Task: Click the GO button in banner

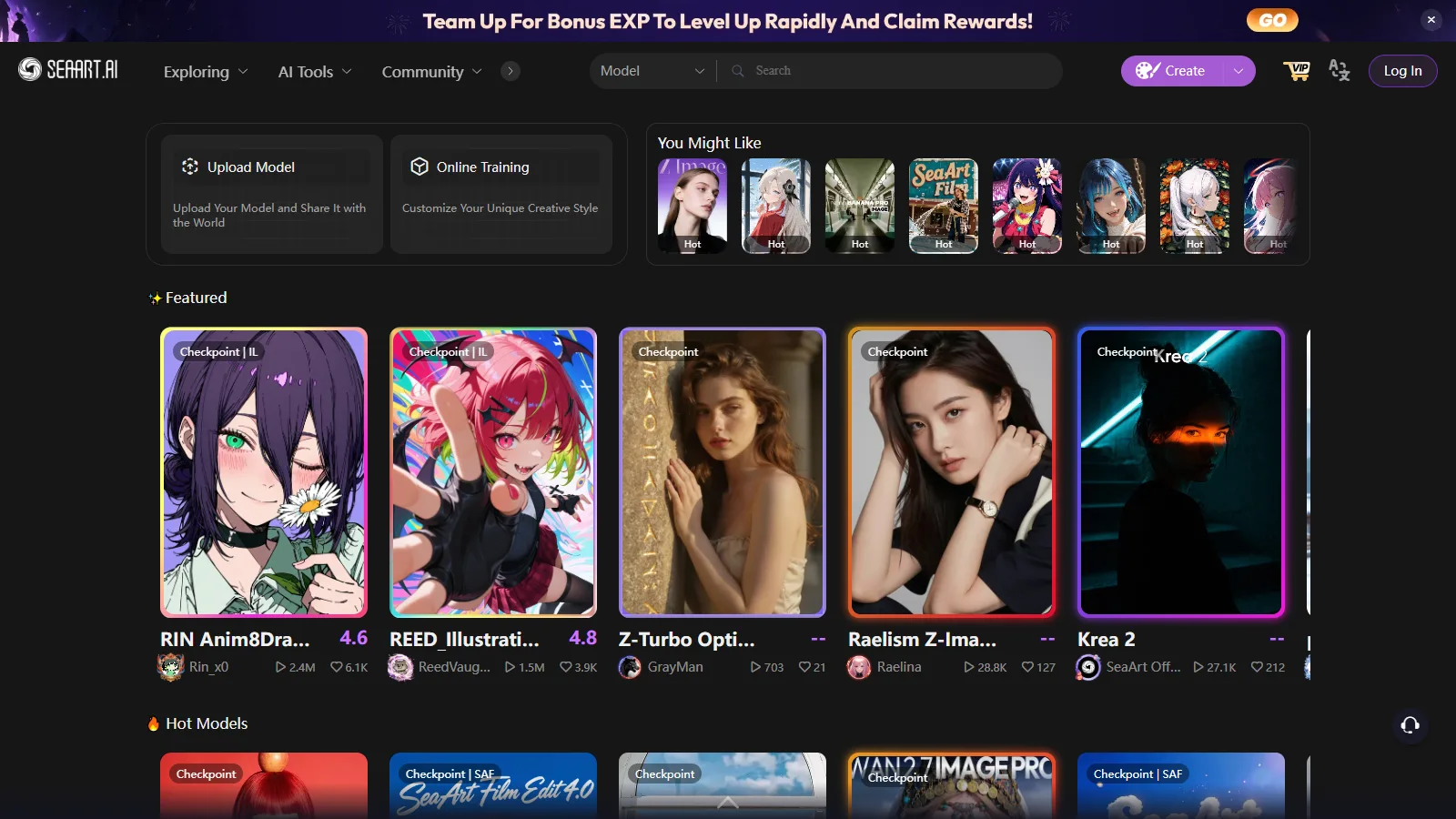Action: point(1272,20)
